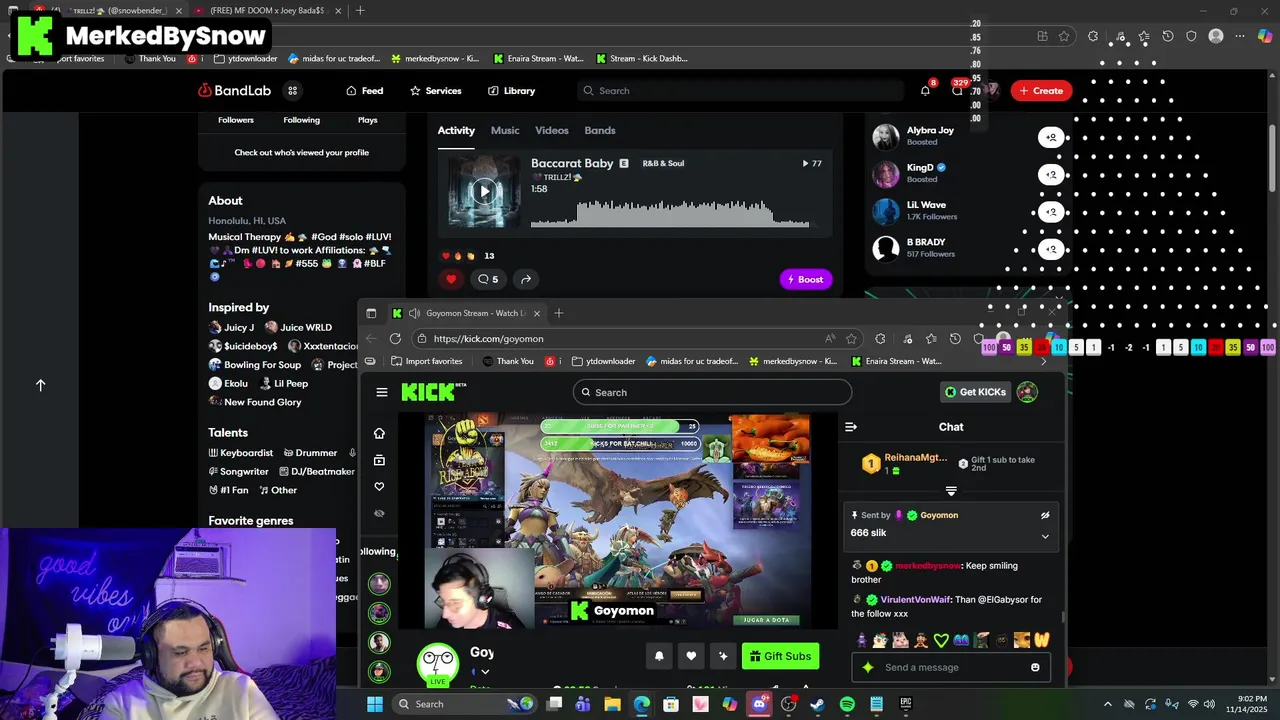Click sparkle button beside Gift Subs

(723, 656)
